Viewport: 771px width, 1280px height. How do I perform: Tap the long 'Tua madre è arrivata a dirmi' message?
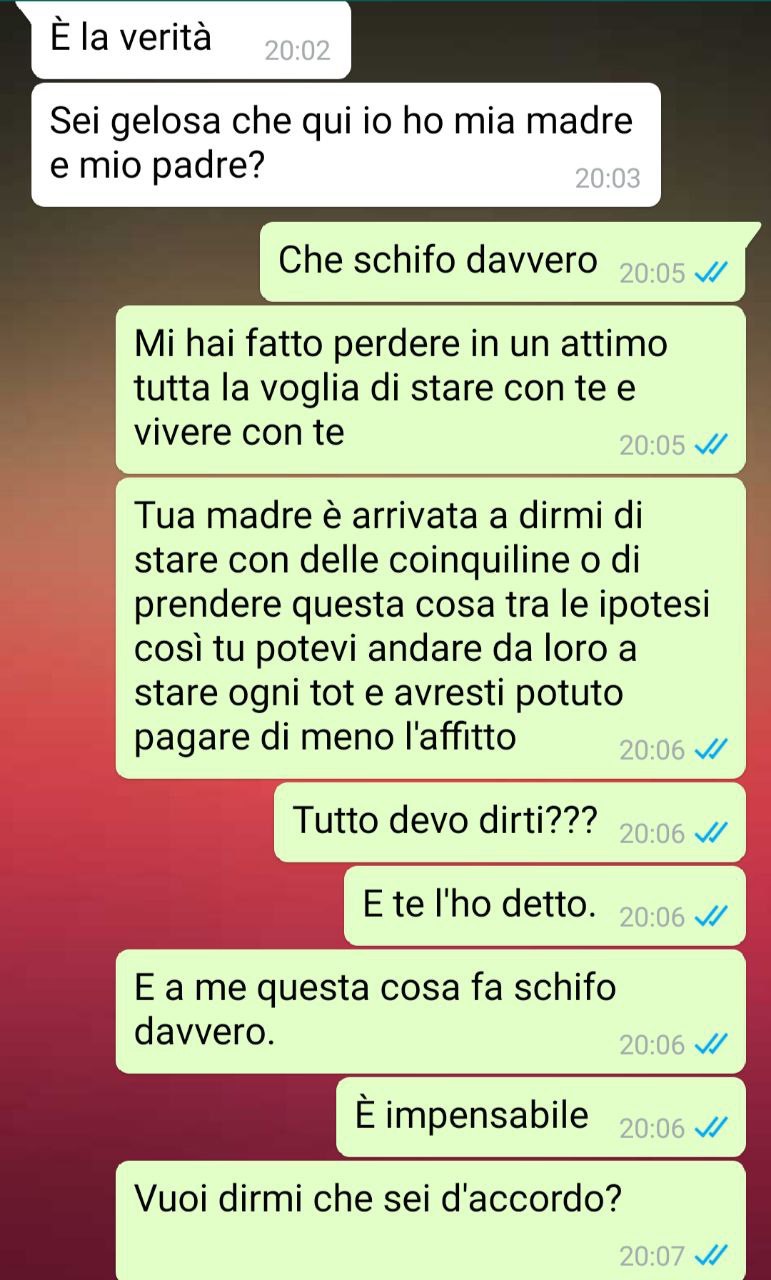431,628
